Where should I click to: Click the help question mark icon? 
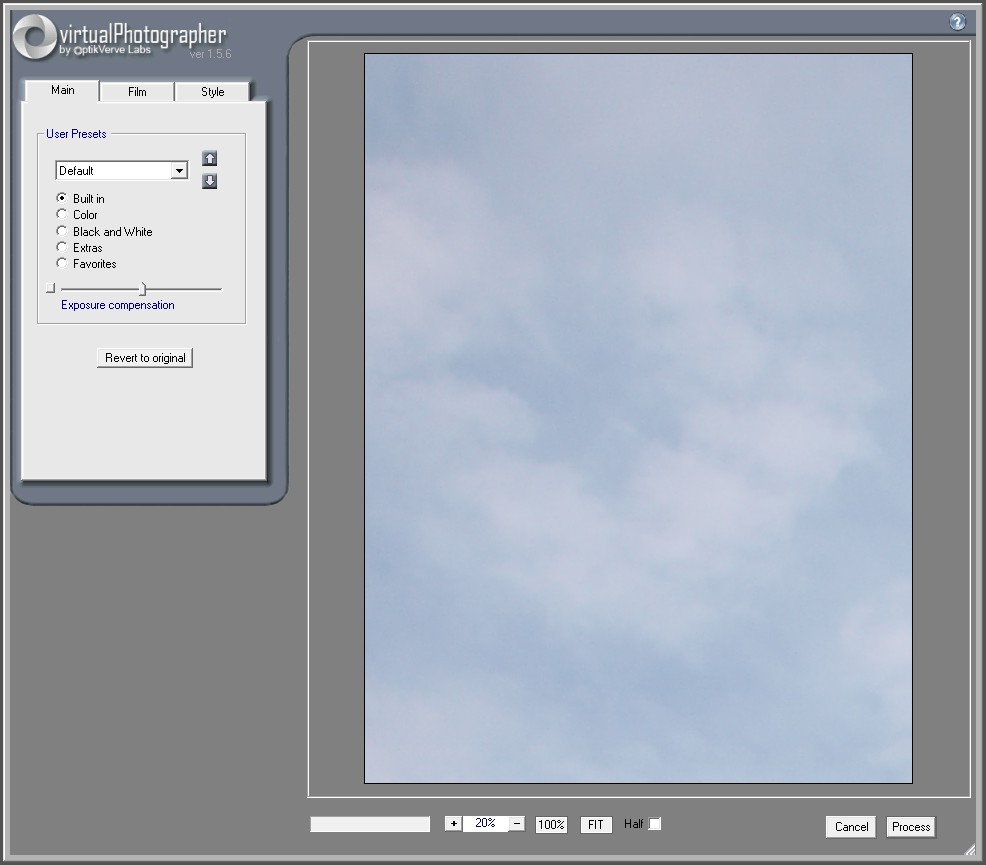coord(957,22)
